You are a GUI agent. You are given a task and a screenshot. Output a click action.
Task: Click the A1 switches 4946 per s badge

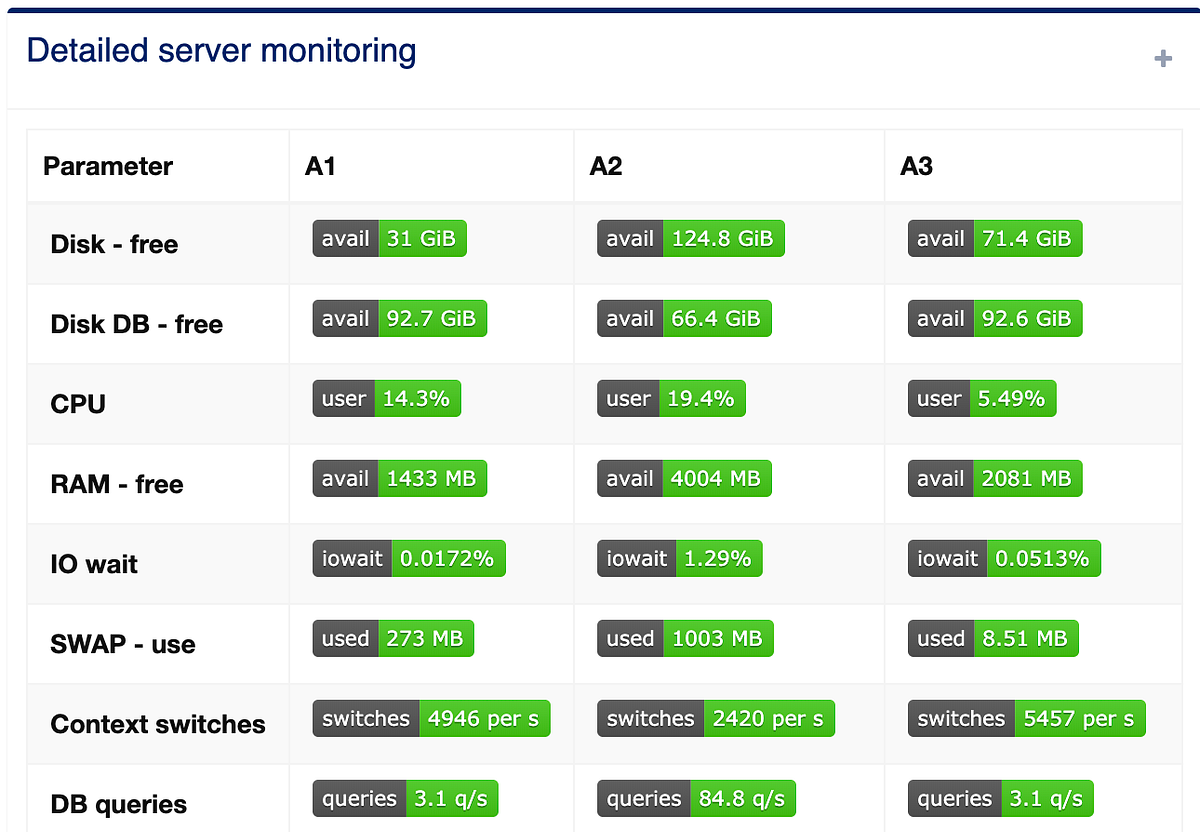coord(431,718)
